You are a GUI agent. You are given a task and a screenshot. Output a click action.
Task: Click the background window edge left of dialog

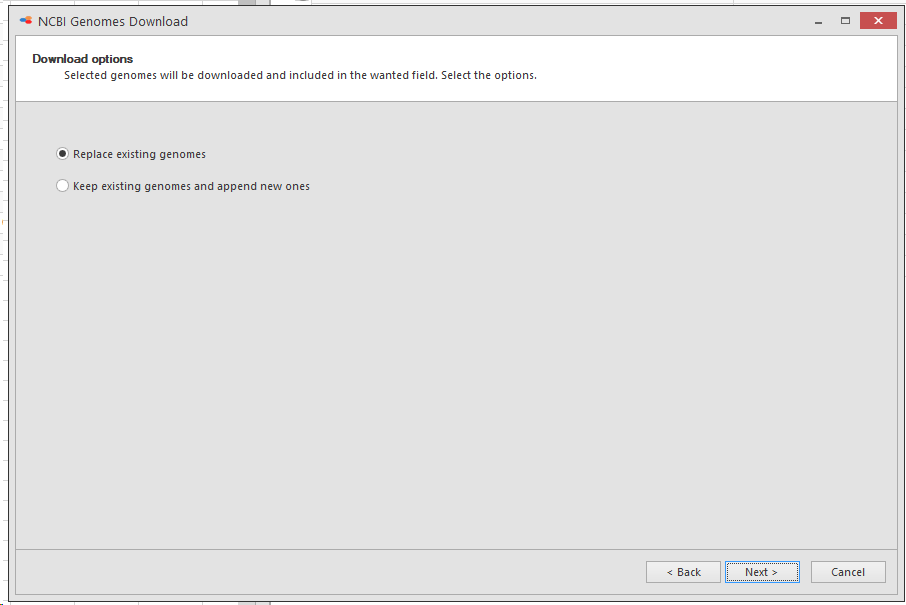coord(3,300)
